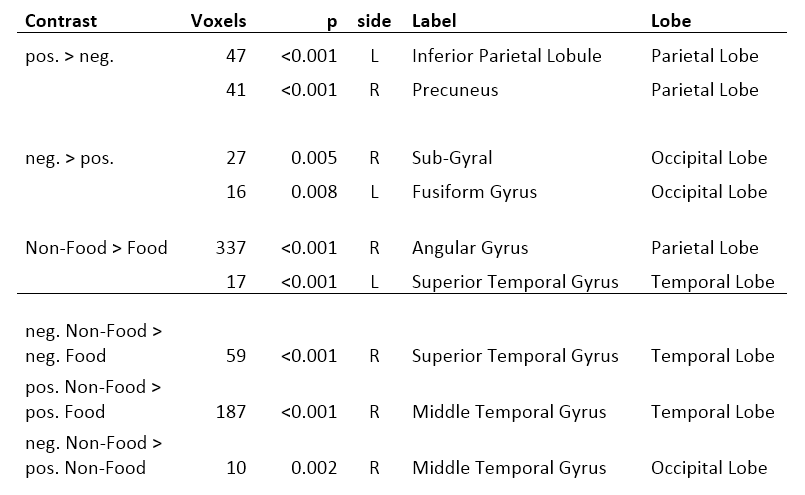Click the Voxels column header
Viewport: 805px width, 495px height.
click(218, 21)
